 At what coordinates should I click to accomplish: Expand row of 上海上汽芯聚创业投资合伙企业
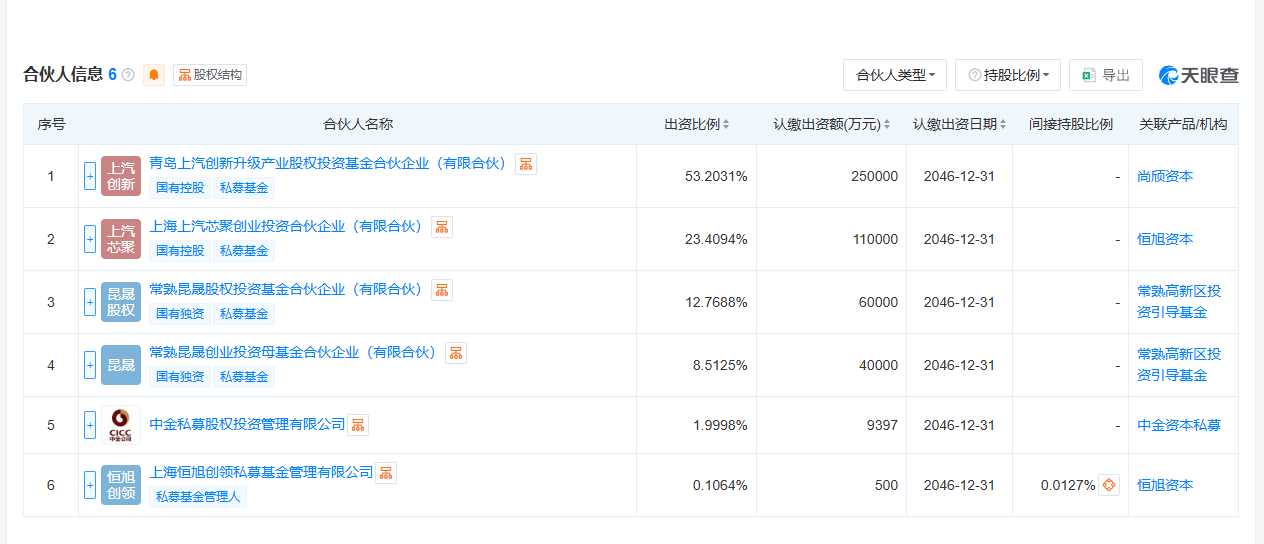coord(90,239)
